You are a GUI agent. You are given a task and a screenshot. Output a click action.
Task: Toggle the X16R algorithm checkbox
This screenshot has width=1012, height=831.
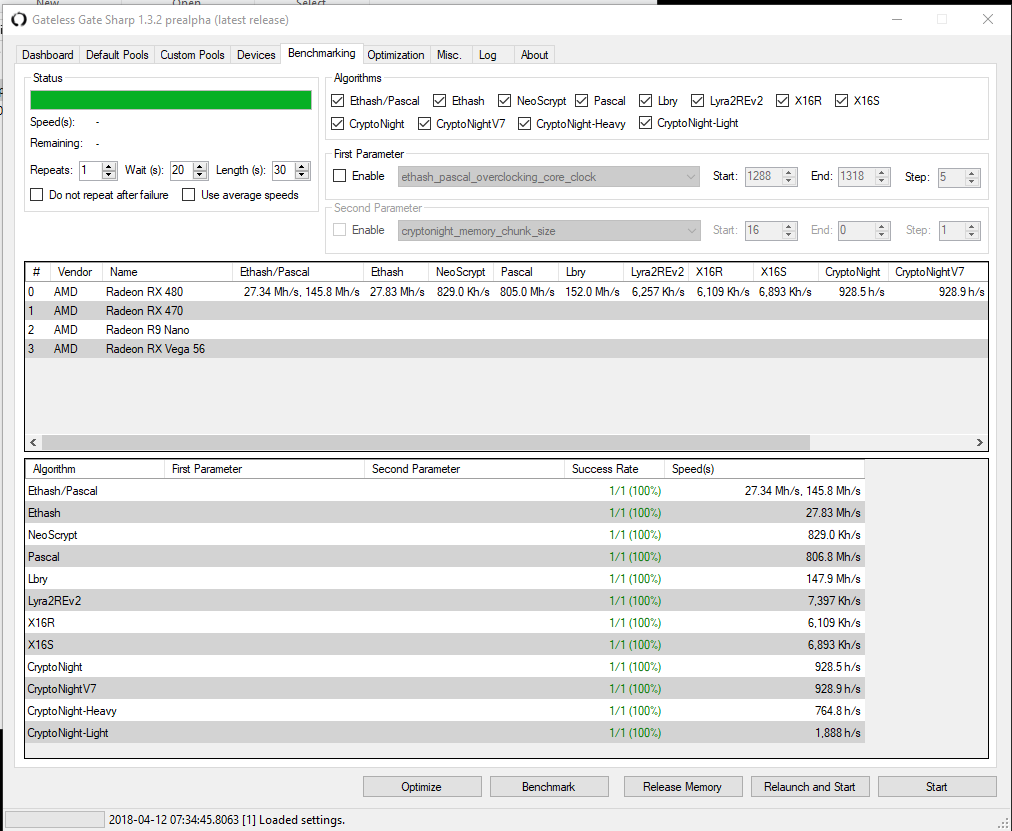click(782, 101)
